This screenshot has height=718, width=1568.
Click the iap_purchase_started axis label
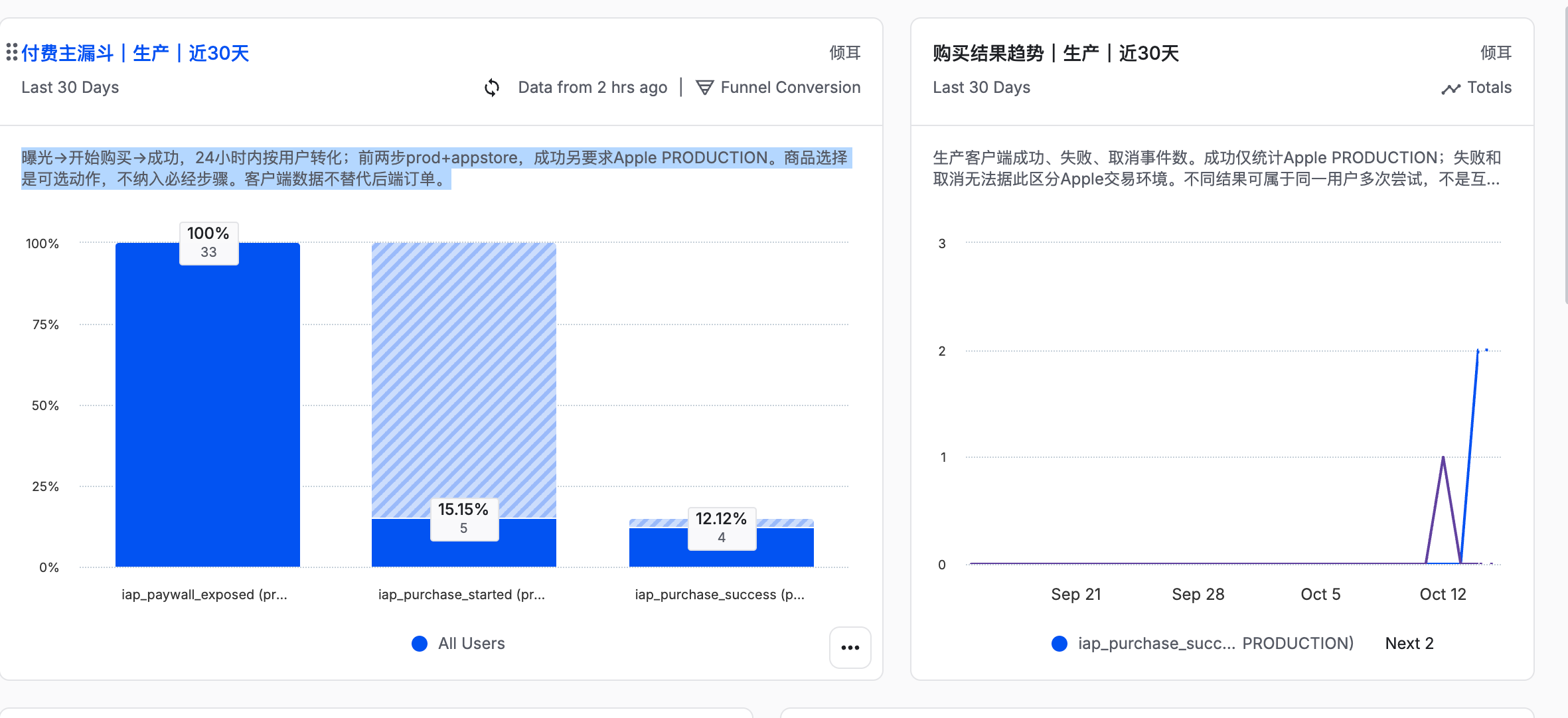tap(462, 595)
